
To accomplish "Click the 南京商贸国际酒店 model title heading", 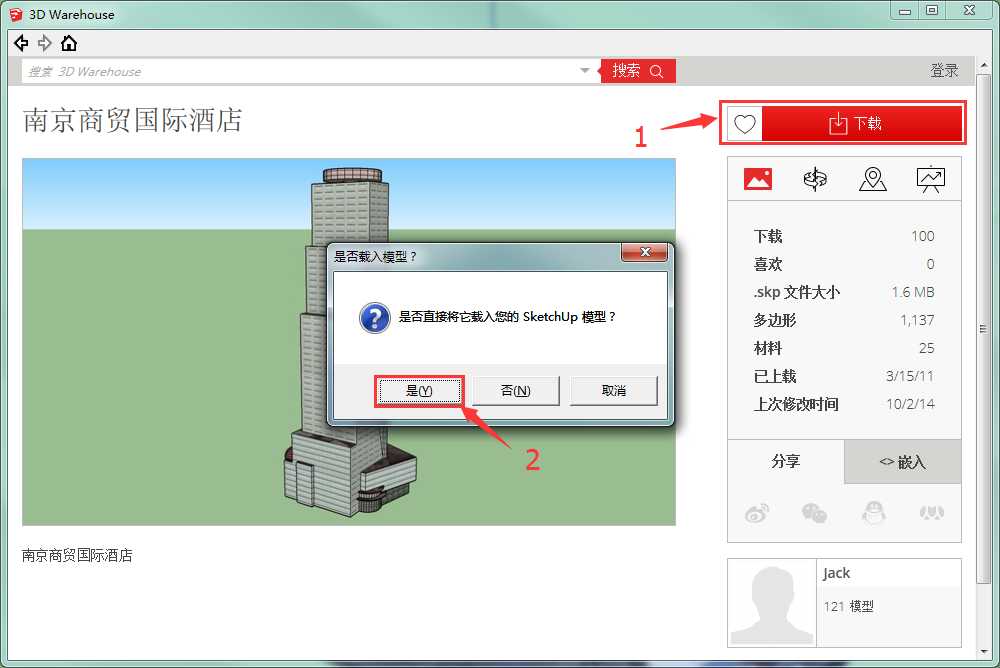I will [133, 120].
